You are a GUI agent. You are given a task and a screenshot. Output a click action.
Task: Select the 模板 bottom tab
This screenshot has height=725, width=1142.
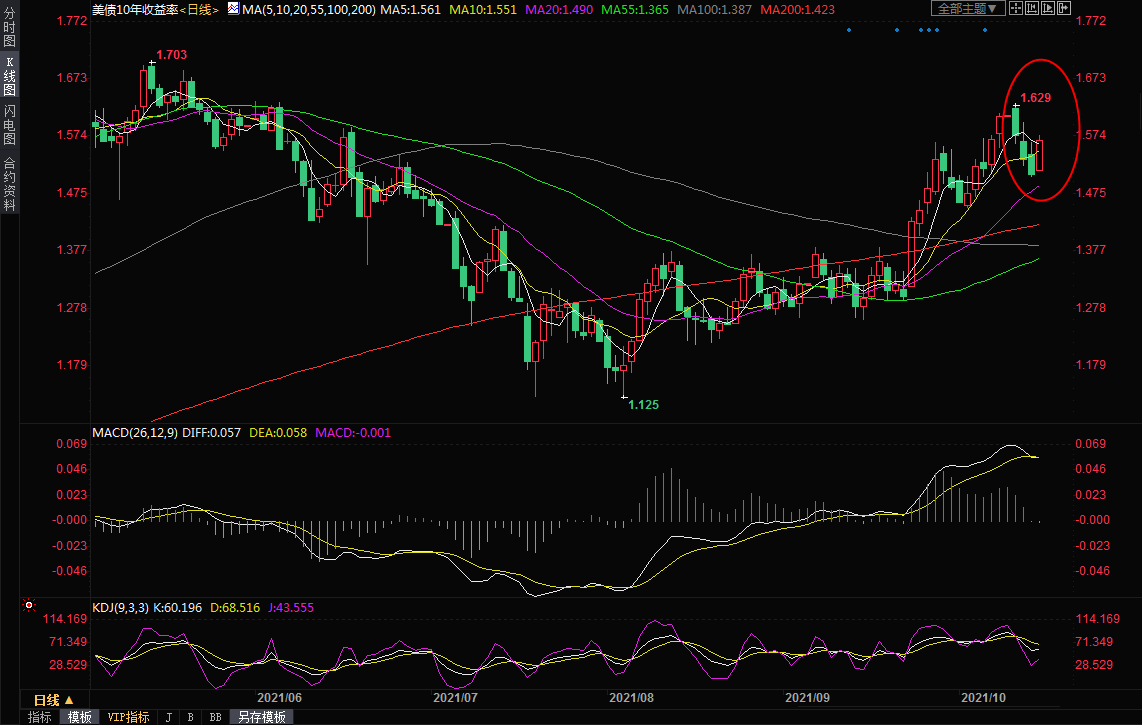[x=80, y=717]
